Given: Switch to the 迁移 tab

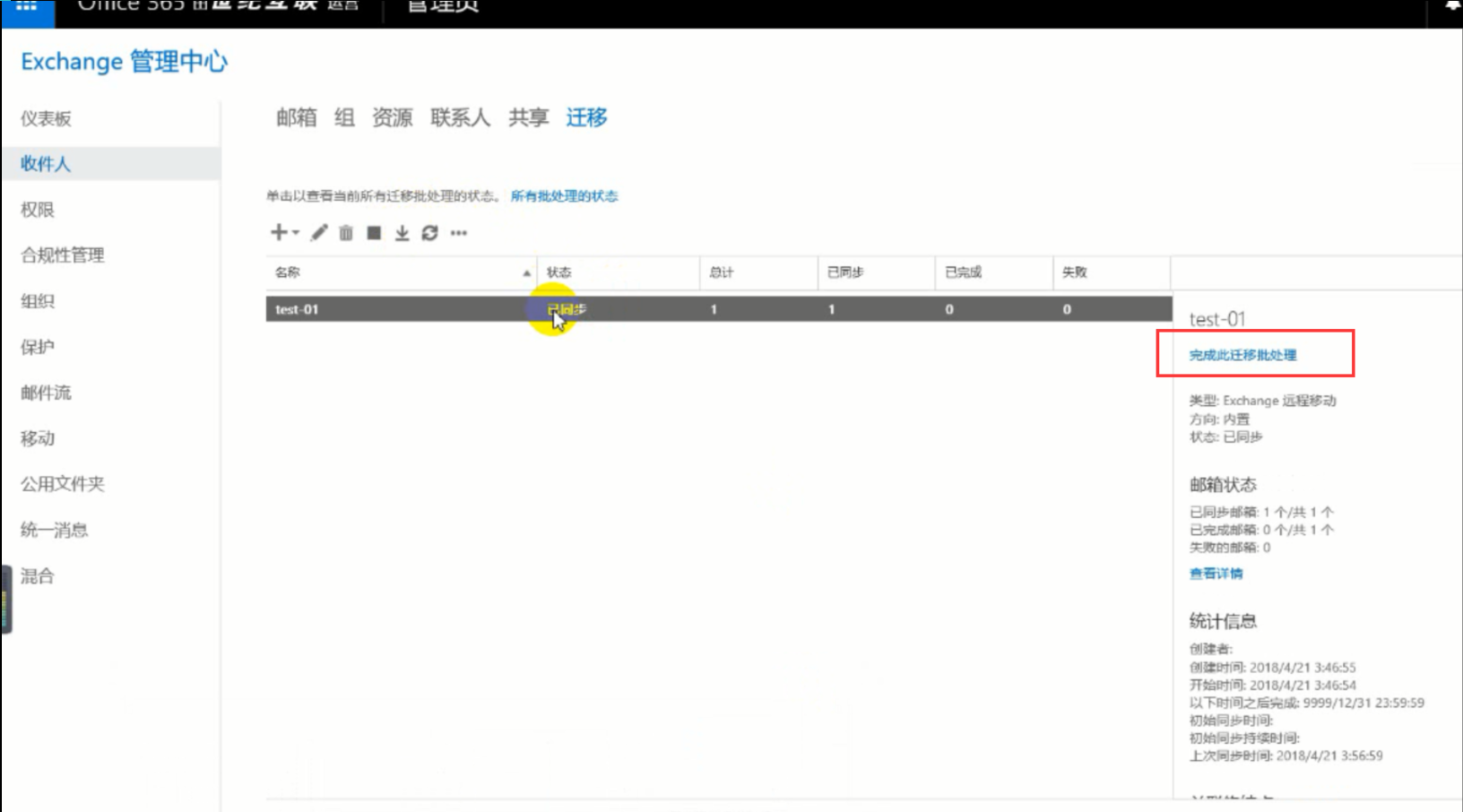Looking at the screenshot, I should [x=586, y=117].
